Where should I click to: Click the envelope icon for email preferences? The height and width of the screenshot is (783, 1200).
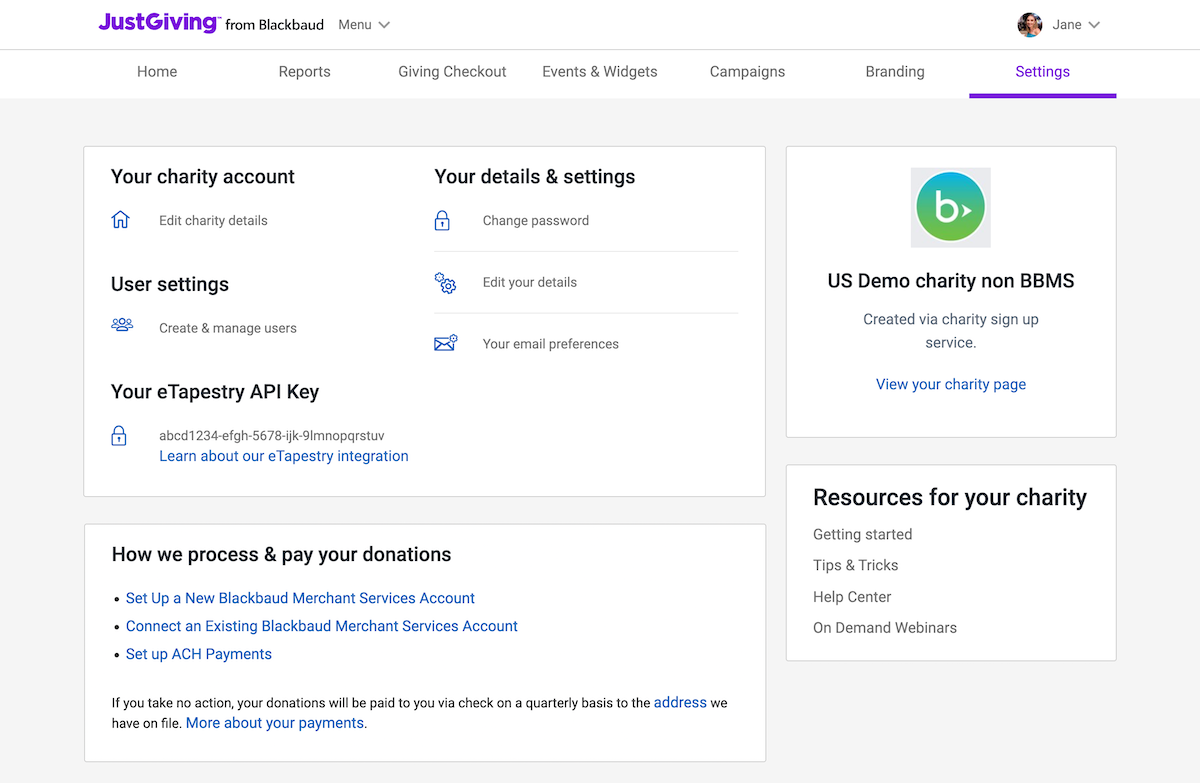click(445, 343)
